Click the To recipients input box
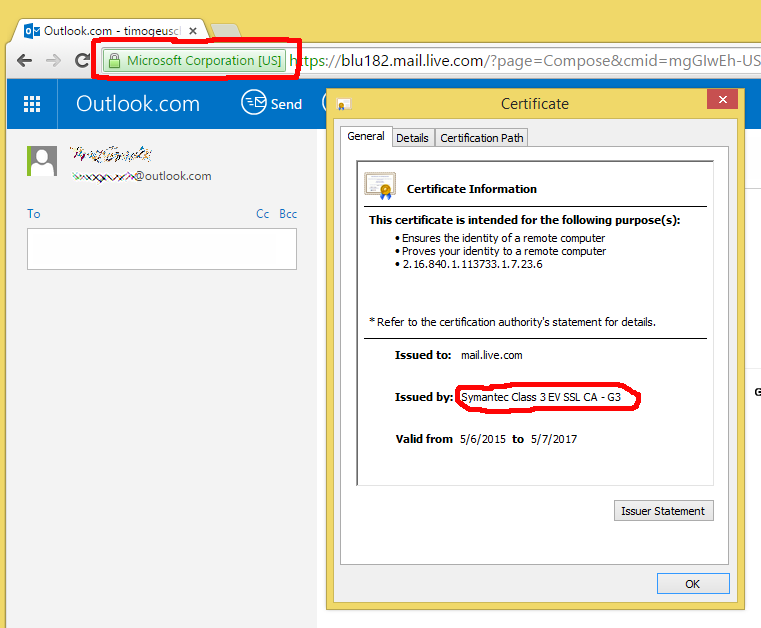The image size is (761, 628). coord(162,249)
